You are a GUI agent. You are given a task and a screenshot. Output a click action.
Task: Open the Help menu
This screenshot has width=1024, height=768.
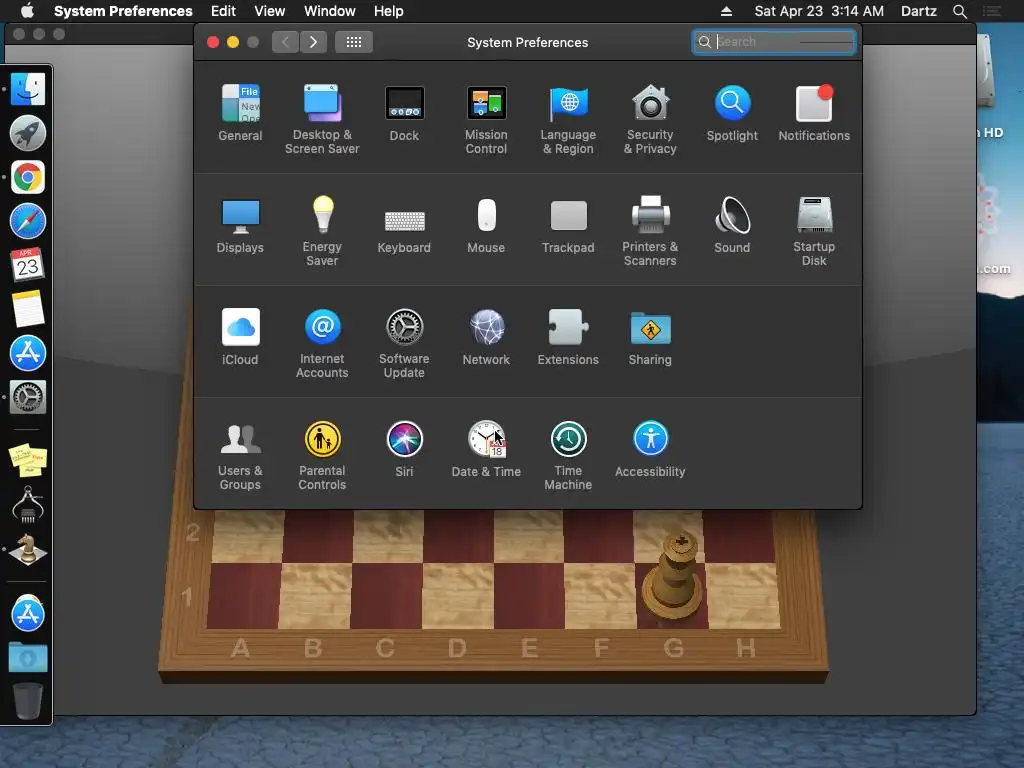[x=389, y=11]
